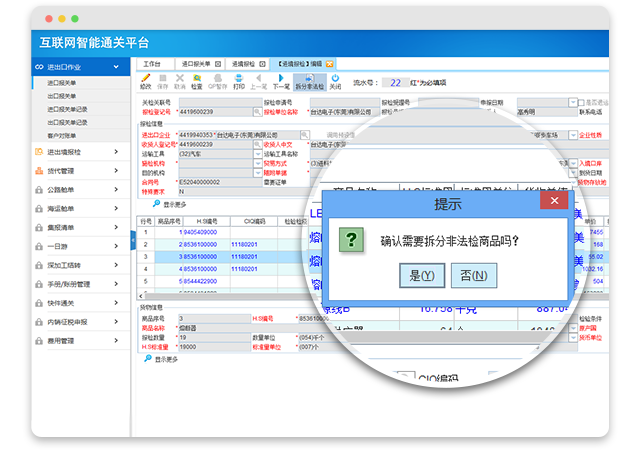
Task: Click the 修改 pencil edit icon
Action: (x=146, y=78)
